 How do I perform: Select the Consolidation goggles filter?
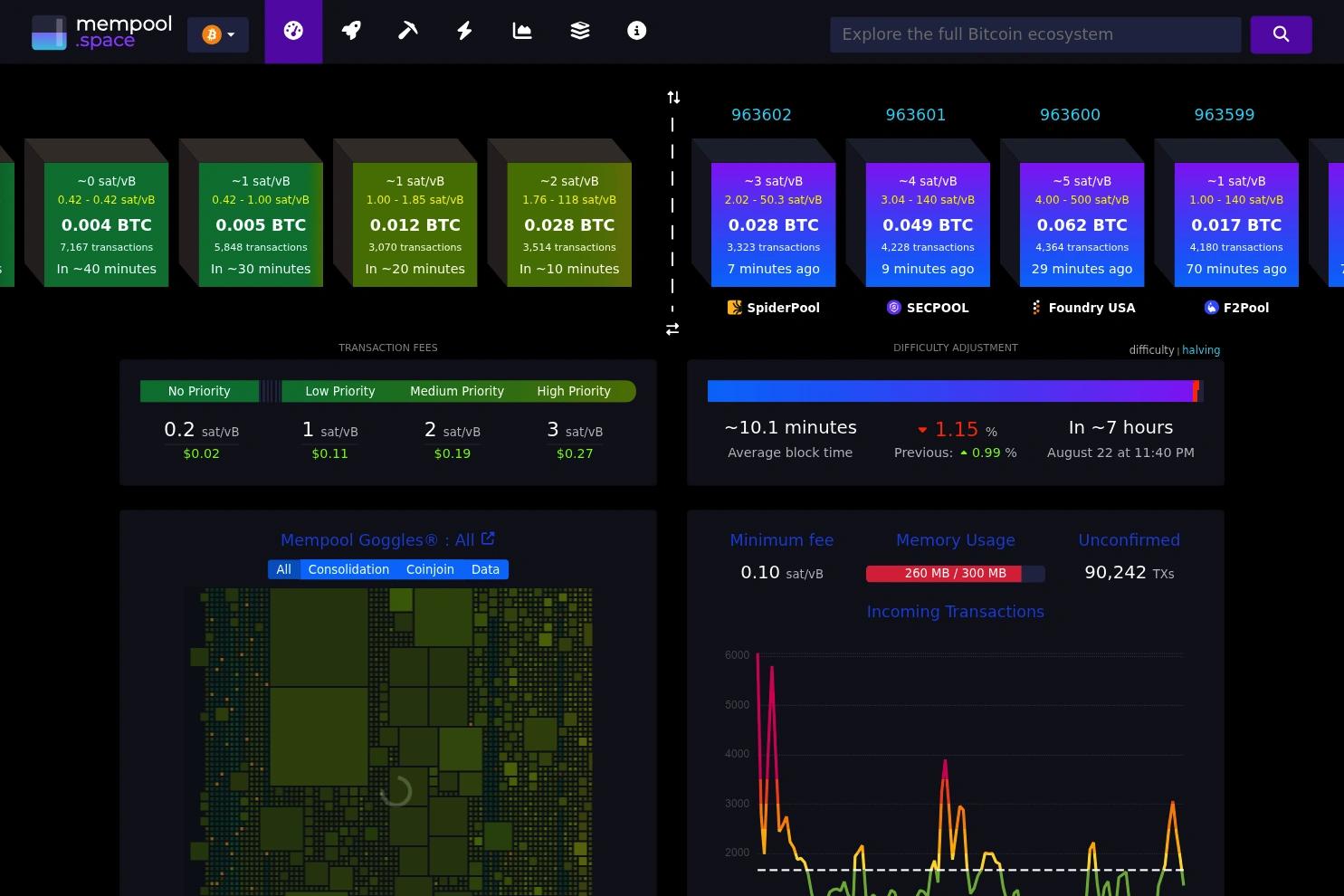click(x=348, y=569)
